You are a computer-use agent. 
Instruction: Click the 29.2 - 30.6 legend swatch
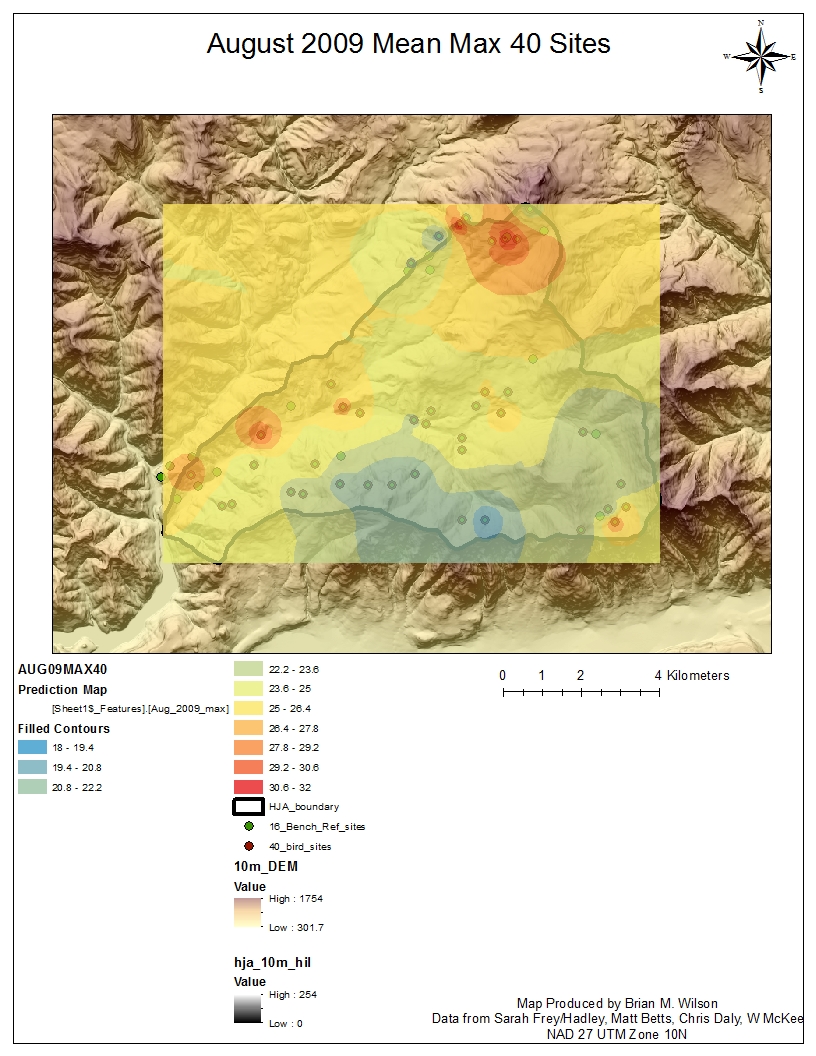pos(248,767)
